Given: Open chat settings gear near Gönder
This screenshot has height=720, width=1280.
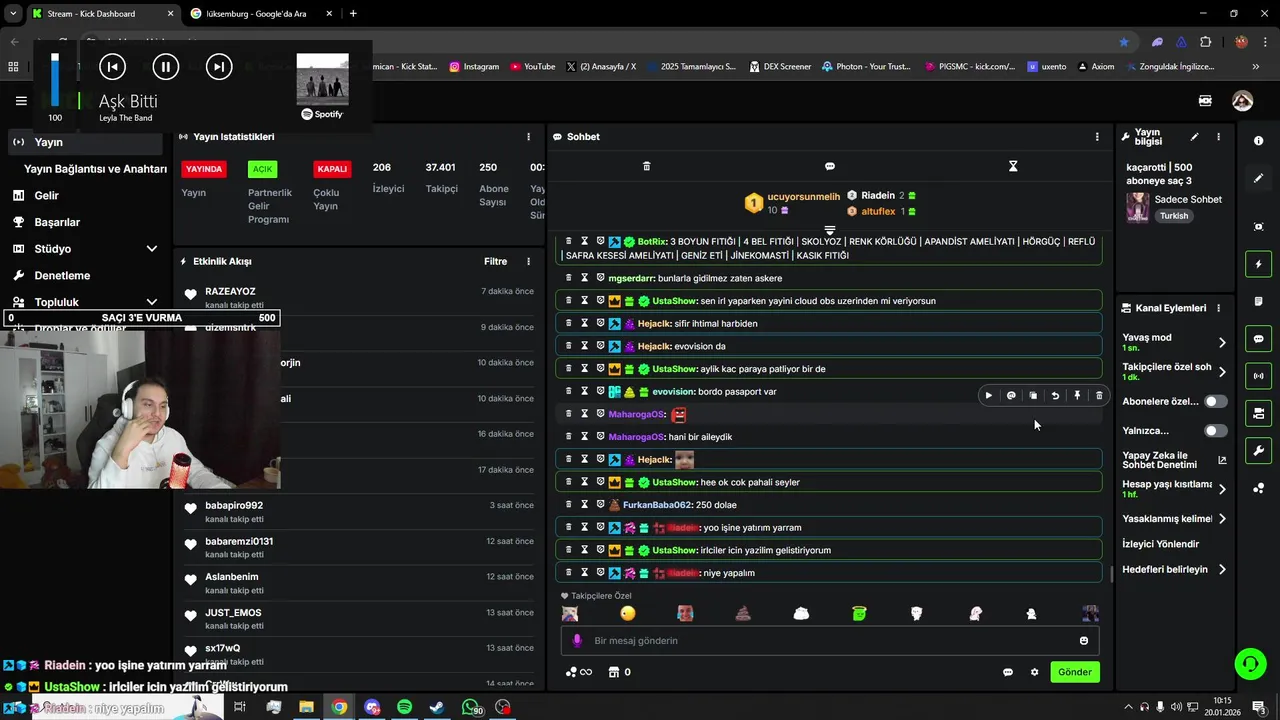Looking at the screenshot, I should [x=1035, y=672].
